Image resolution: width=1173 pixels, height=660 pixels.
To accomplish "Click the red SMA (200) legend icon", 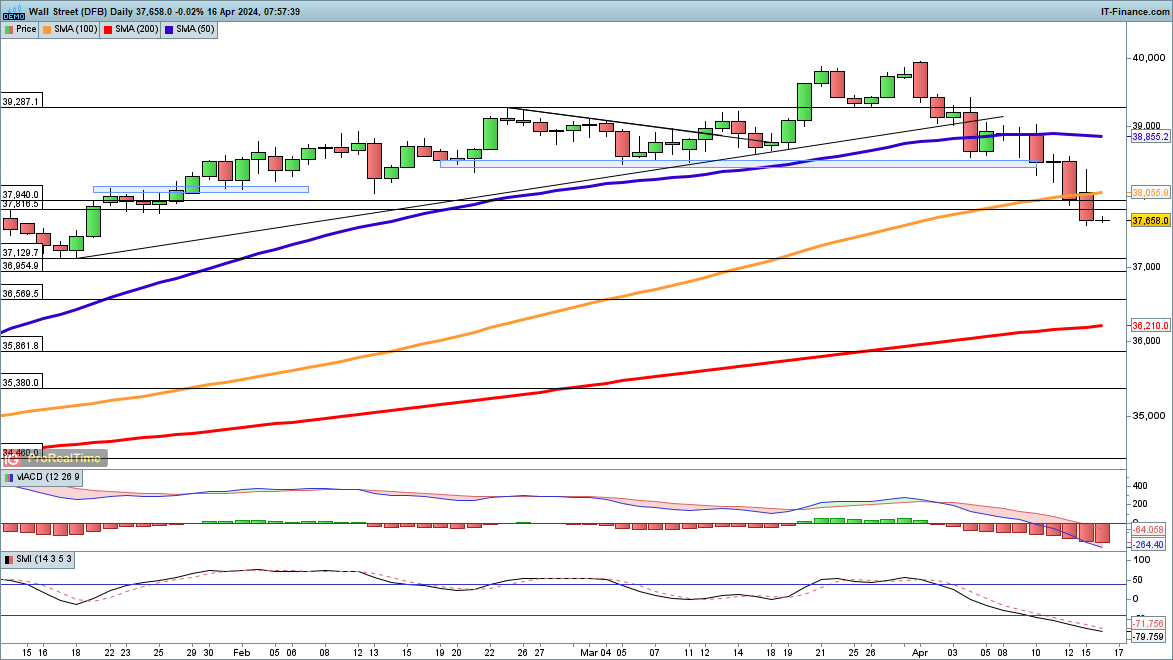I will [107, 29].
